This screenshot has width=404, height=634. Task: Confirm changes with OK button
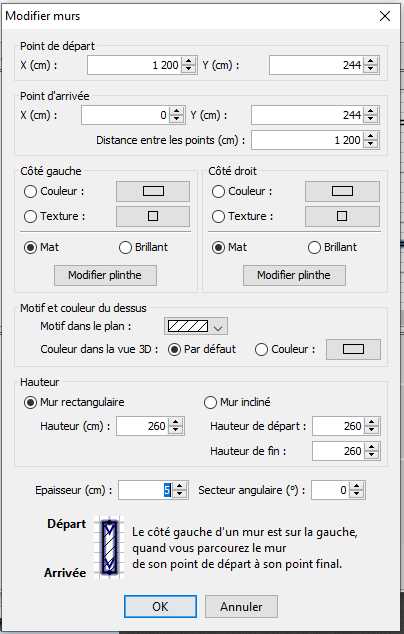160,607
